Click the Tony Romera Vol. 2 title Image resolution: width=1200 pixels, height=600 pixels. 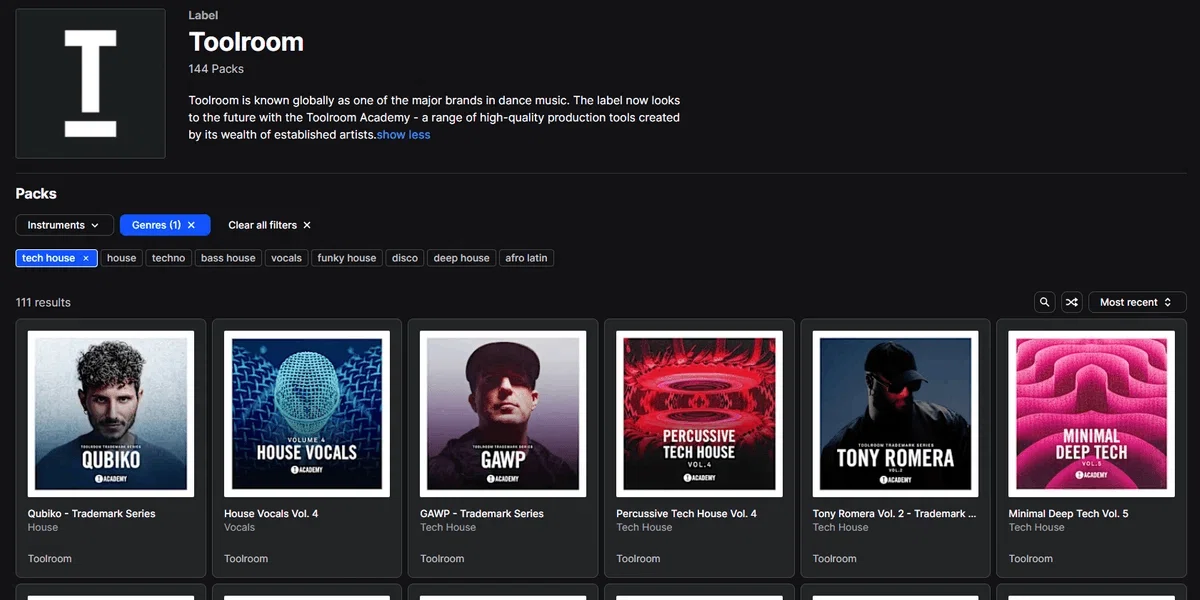(894, 514)
